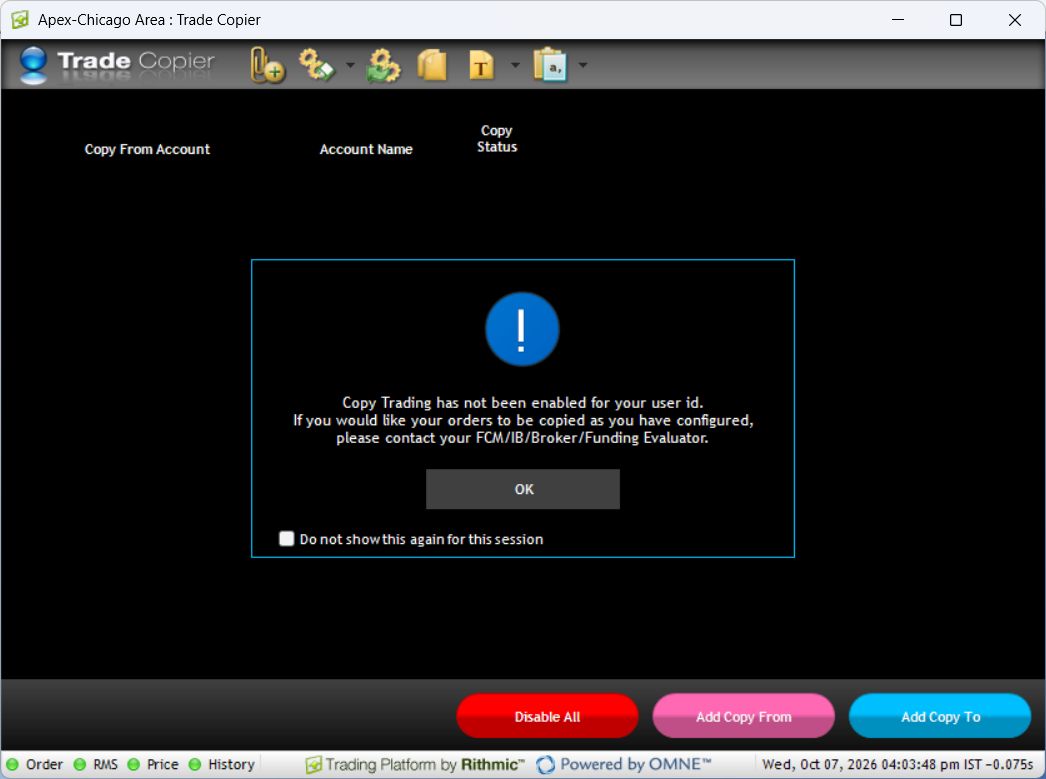Tick 'Do not show this again for this session'
The image size is (1046, 779).
coord(286,539)
